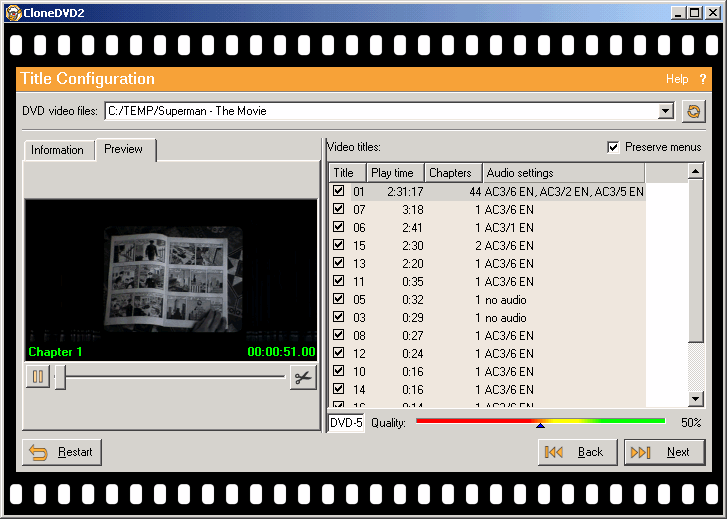Screen dimensions: 727x519
Task: Uncheck title 01 checkbox
Action: [x=338, y=191]
